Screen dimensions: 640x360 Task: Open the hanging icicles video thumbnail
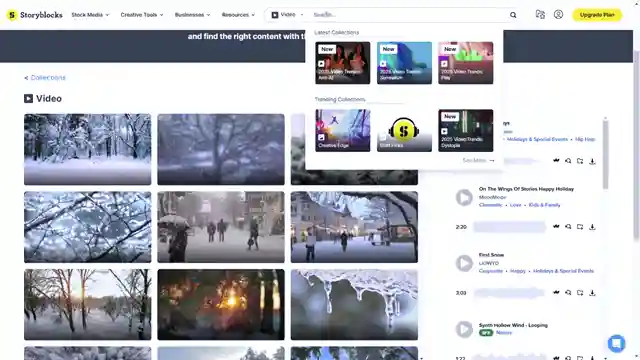[354, 304]
